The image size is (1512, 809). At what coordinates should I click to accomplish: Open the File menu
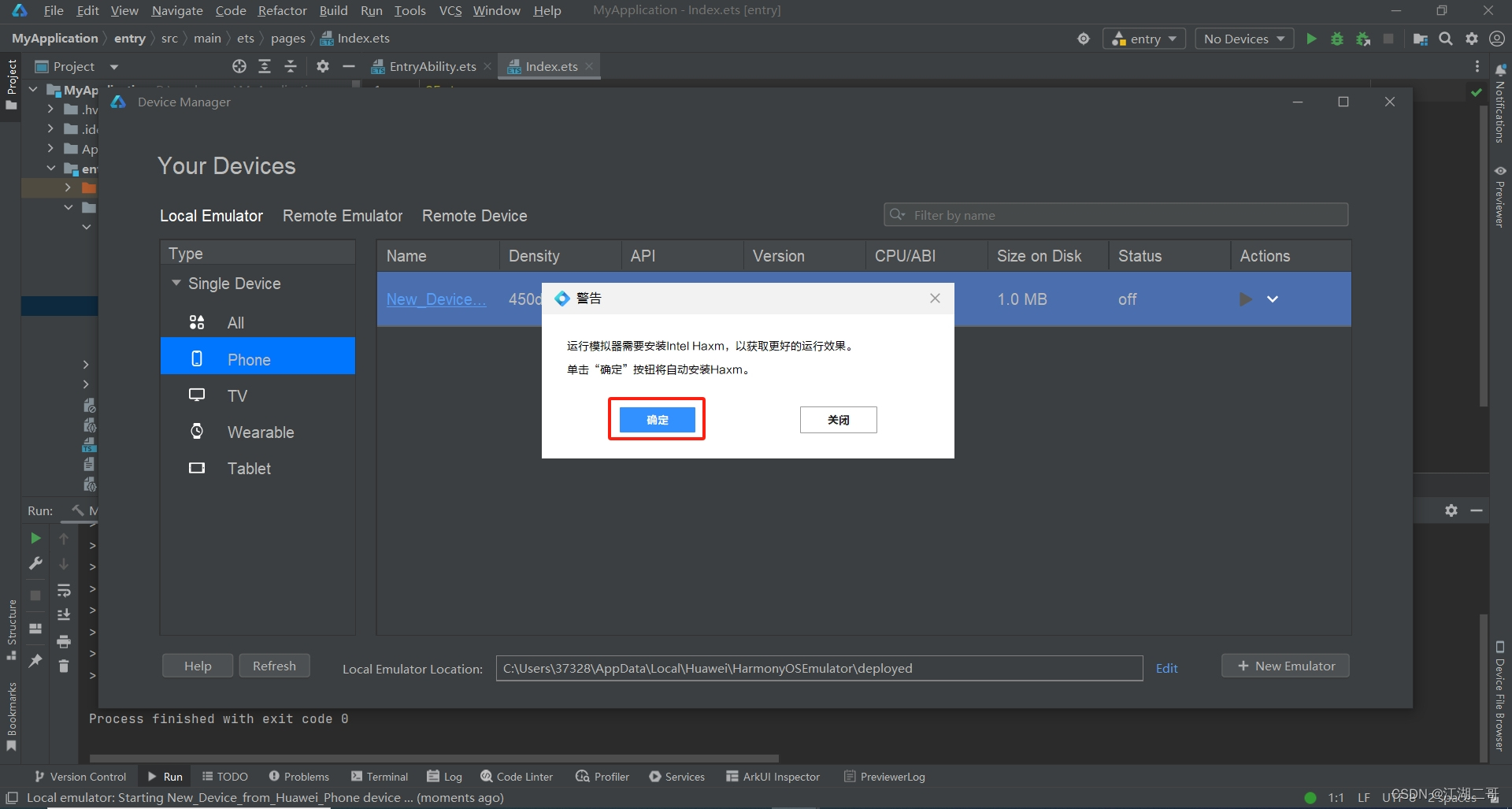[x=54, y=10]
